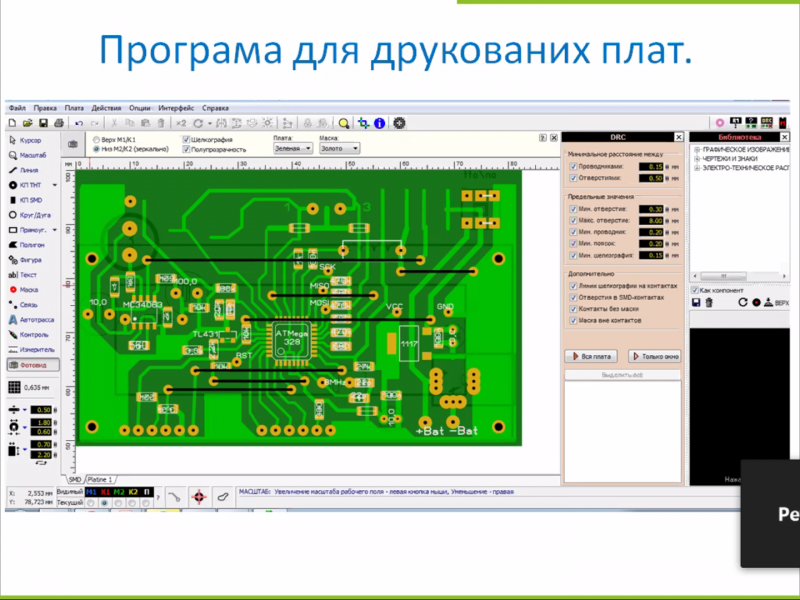Select the Линия track tool
This screenshot has height=600, width=800.
click(x=30, y=170)
